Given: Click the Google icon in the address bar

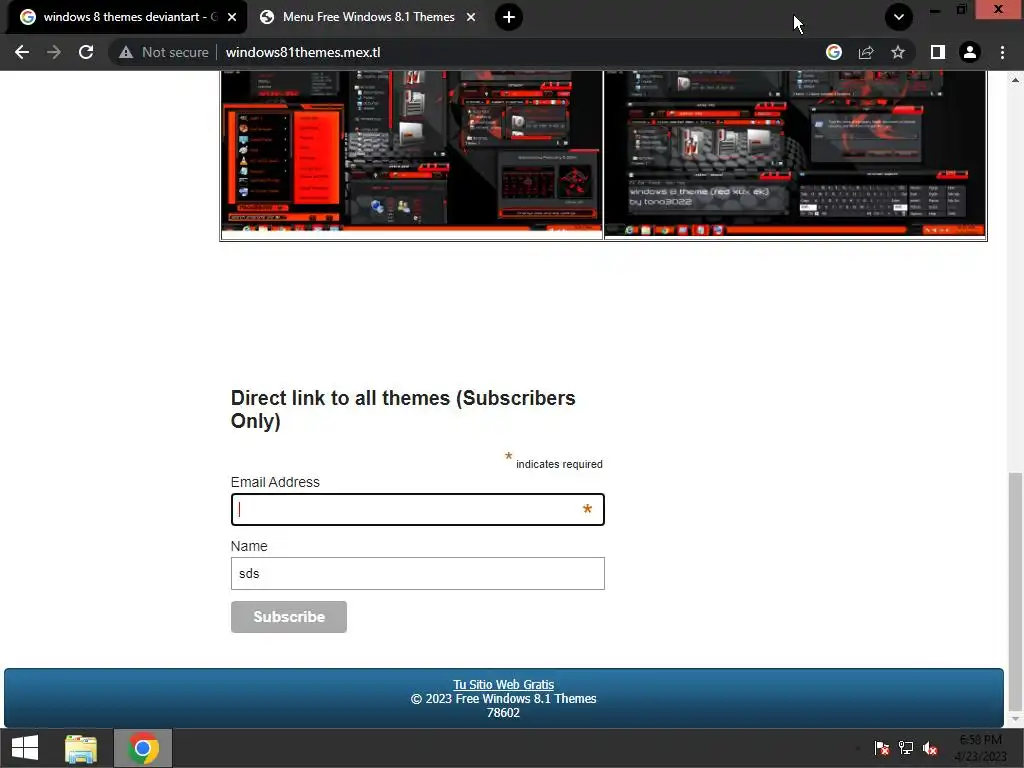Looking at the screenshot, I should 834,52.
